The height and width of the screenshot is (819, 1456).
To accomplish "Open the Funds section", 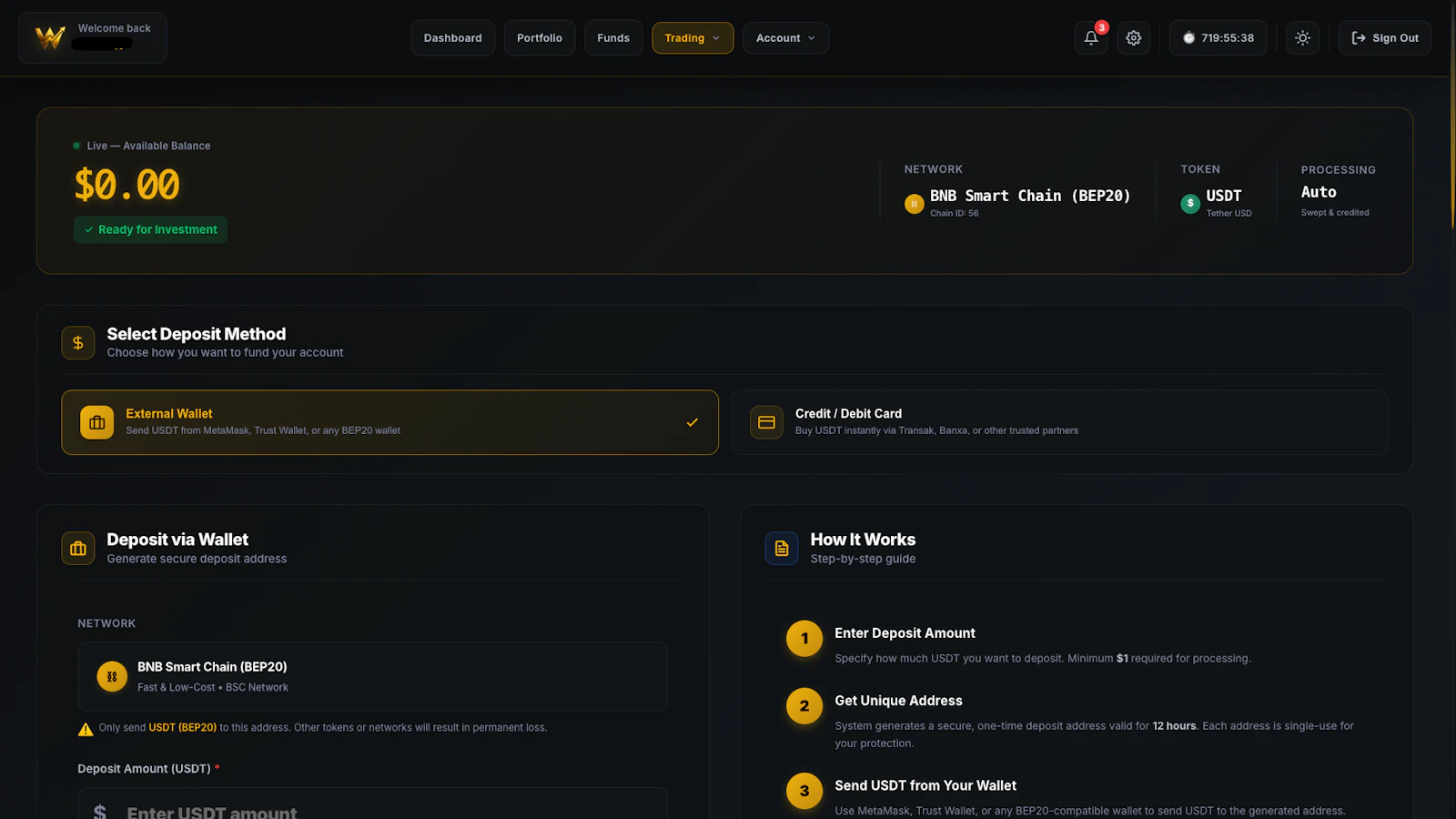I will 613,38.
